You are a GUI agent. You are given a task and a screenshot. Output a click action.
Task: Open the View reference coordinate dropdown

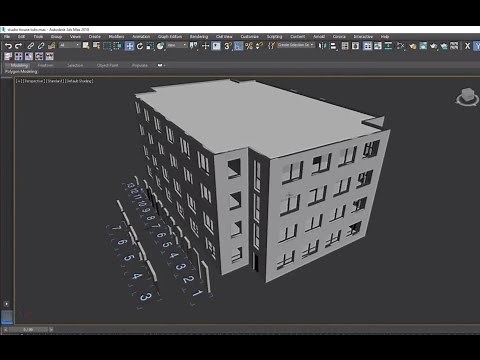177,45
